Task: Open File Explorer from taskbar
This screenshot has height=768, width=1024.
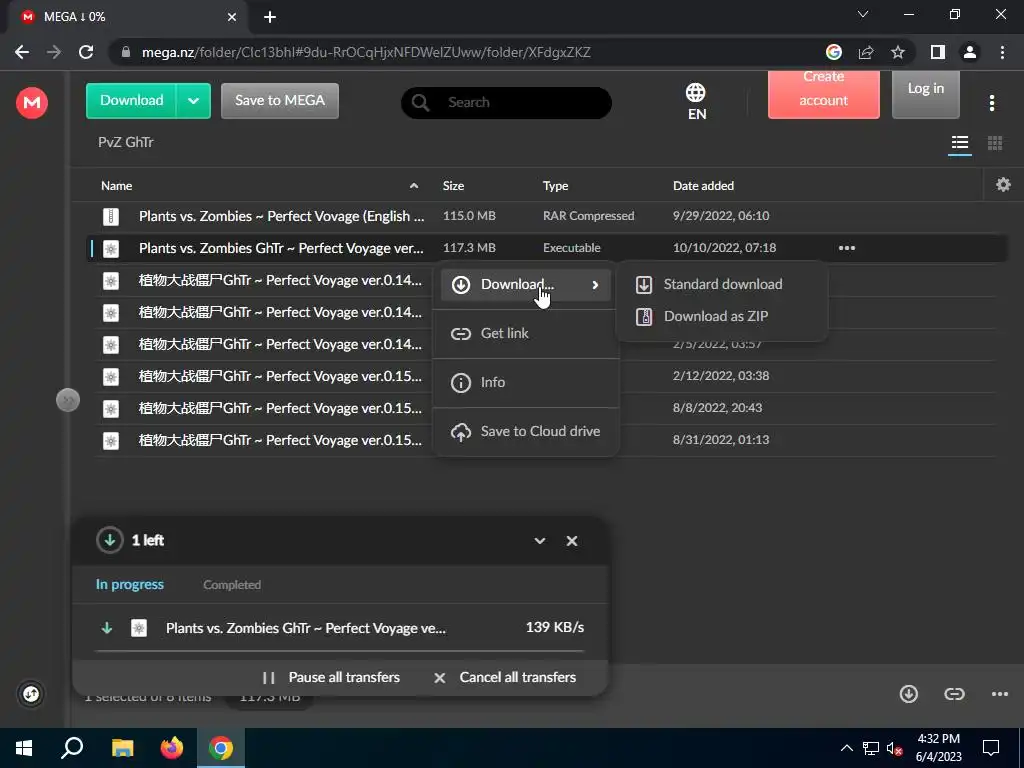Action: [x=122, y=748]
